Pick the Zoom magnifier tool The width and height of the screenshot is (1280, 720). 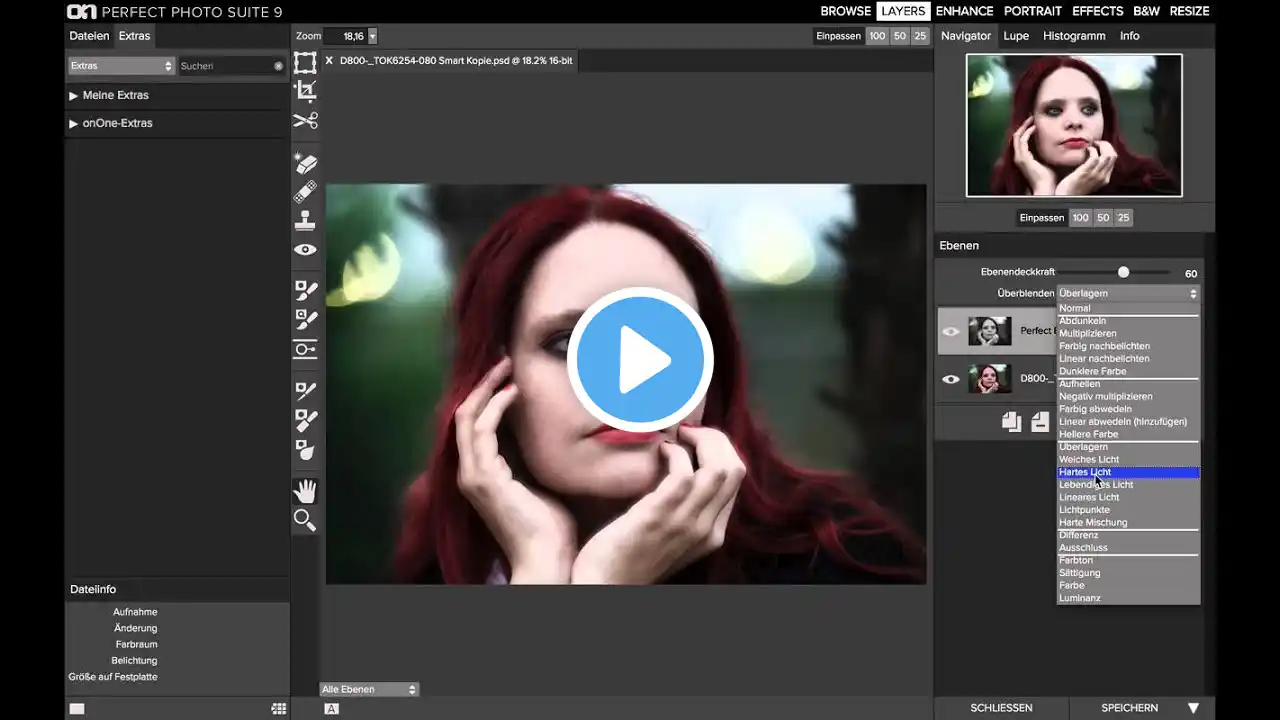pyautogui.click(x=305, y=520)
